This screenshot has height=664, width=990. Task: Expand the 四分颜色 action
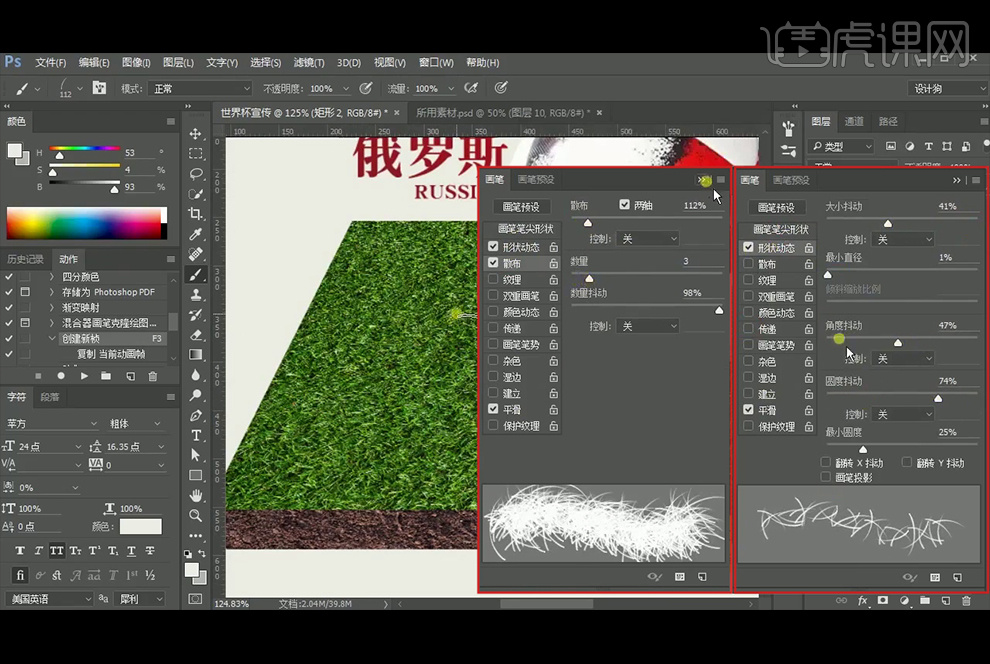pyautogui.click(x=52, y=277)
